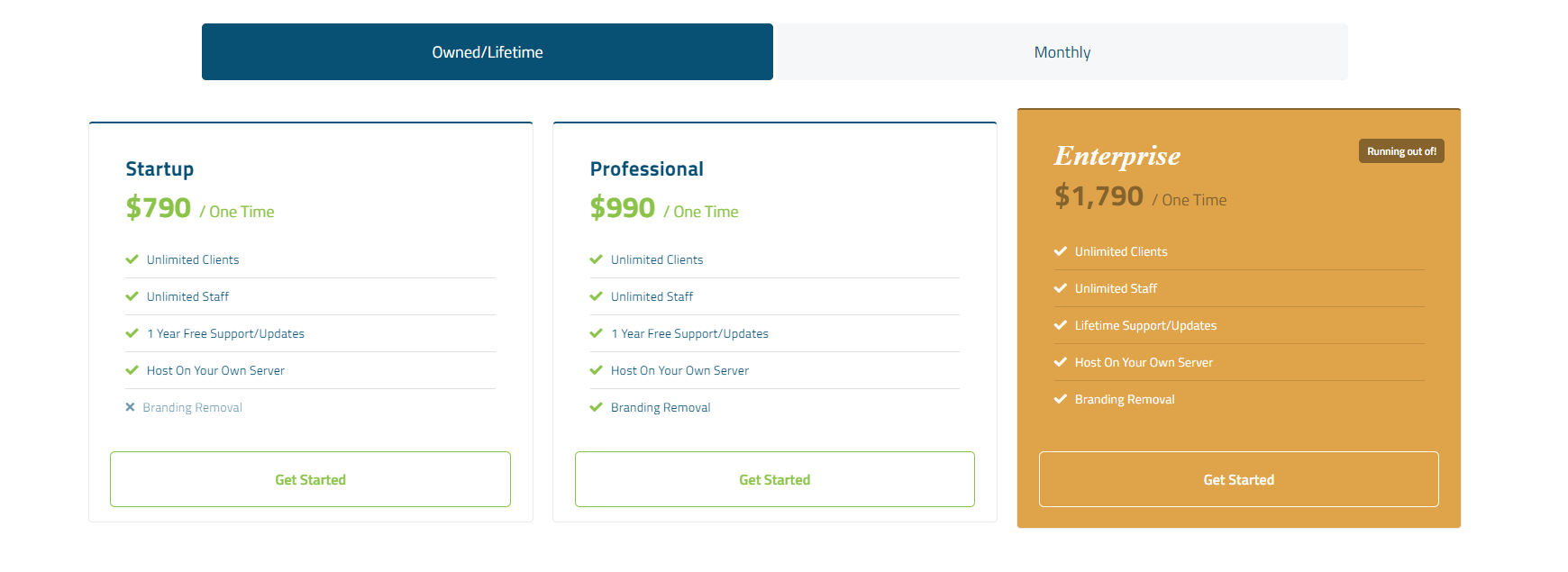Click the X icon beside Startup Branding Removal
Image resolution: width=1568 pixels, height=572 pixels.
coord(130,407)
